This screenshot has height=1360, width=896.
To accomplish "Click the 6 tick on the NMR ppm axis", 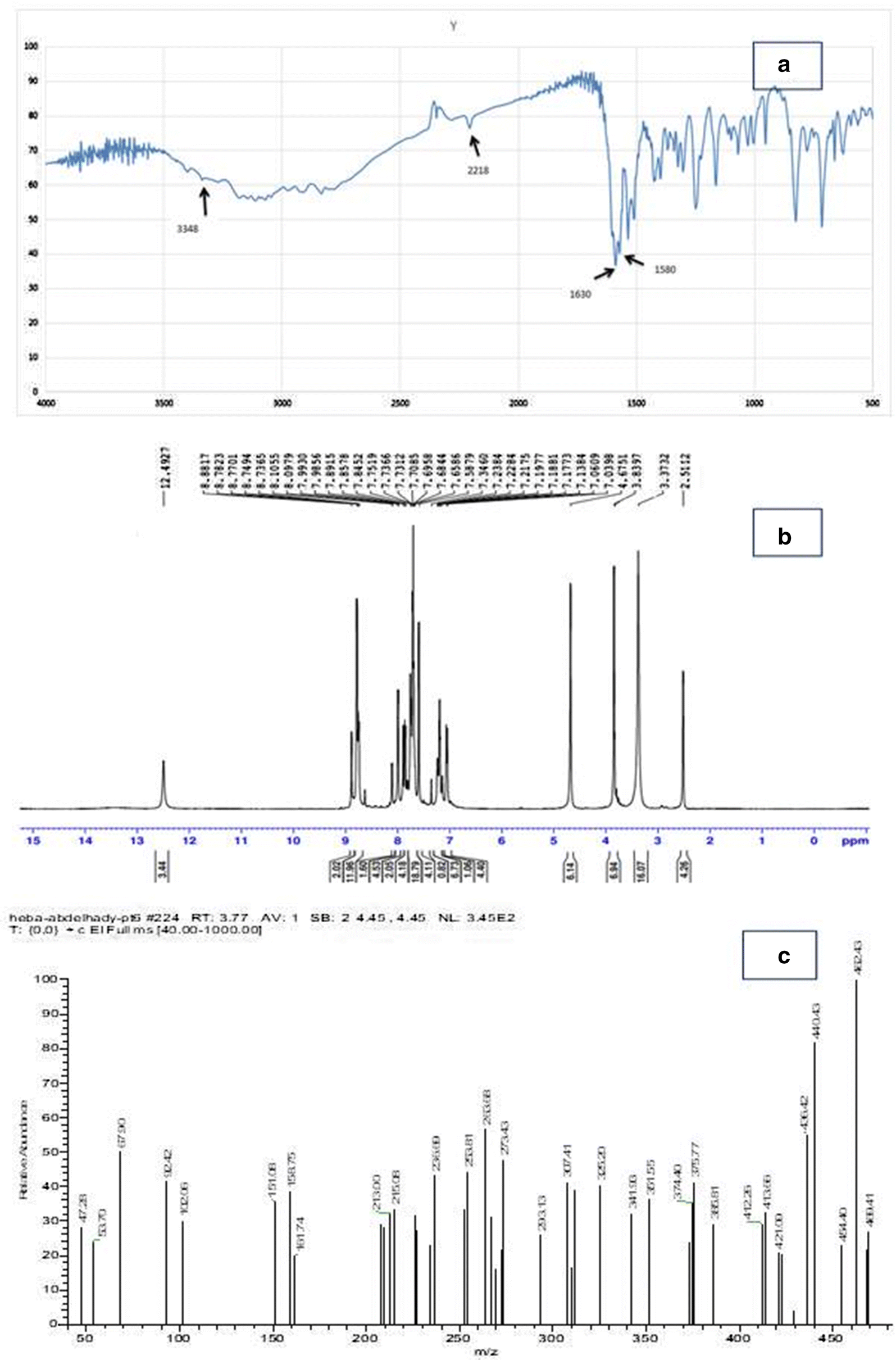I will pos(502,840).
